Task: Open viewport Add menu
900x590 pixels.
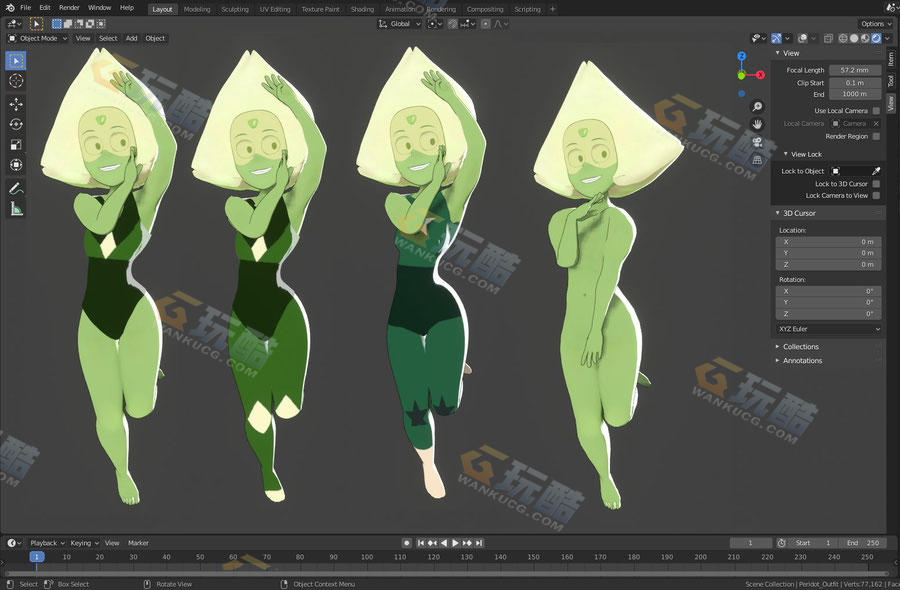Action: click(131, 38)
